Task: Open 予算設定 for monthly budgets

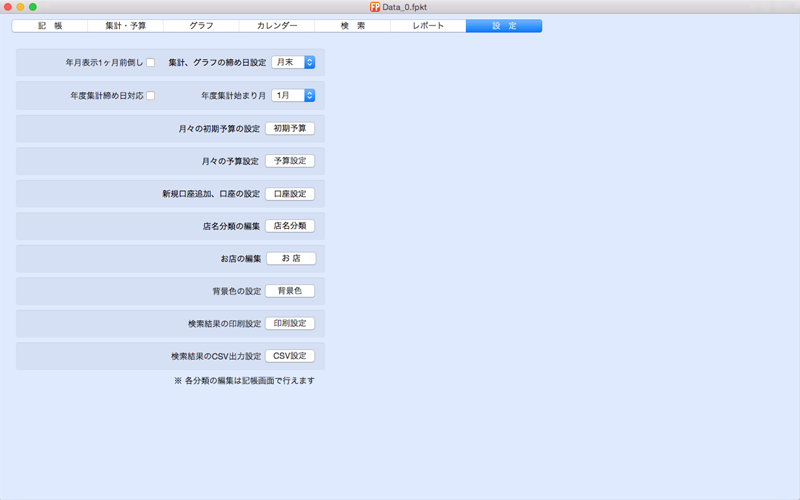Action: pos(290,161)
